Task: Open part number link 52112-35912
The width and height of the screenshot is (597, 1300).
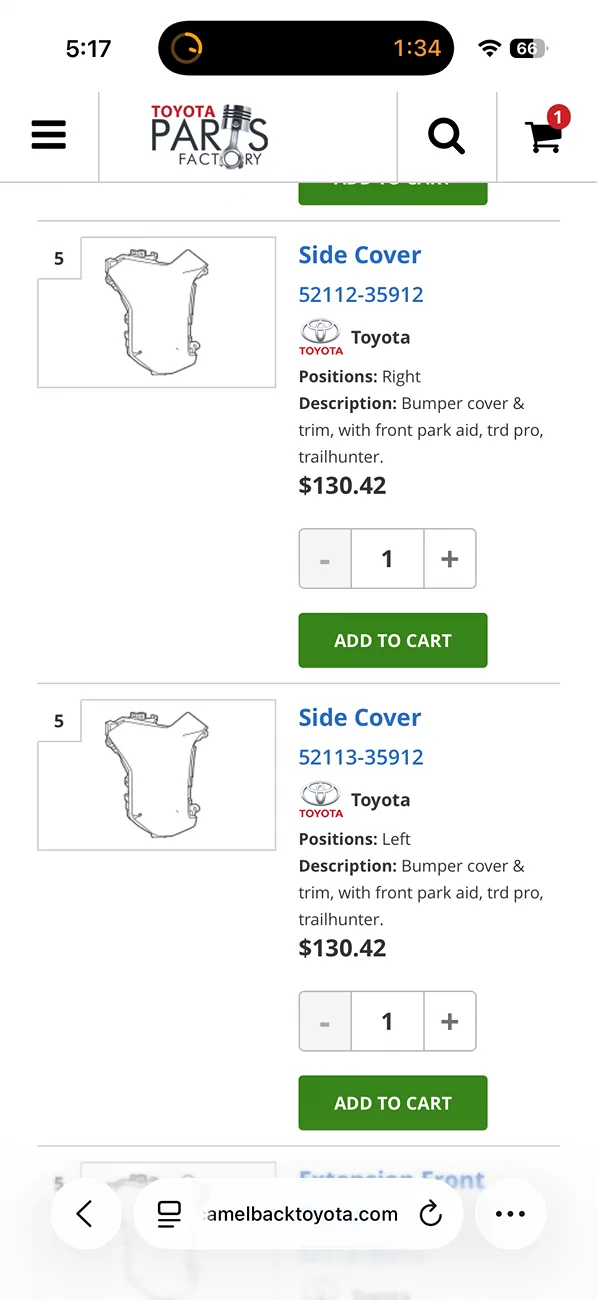Action: (x=361, y=295)
